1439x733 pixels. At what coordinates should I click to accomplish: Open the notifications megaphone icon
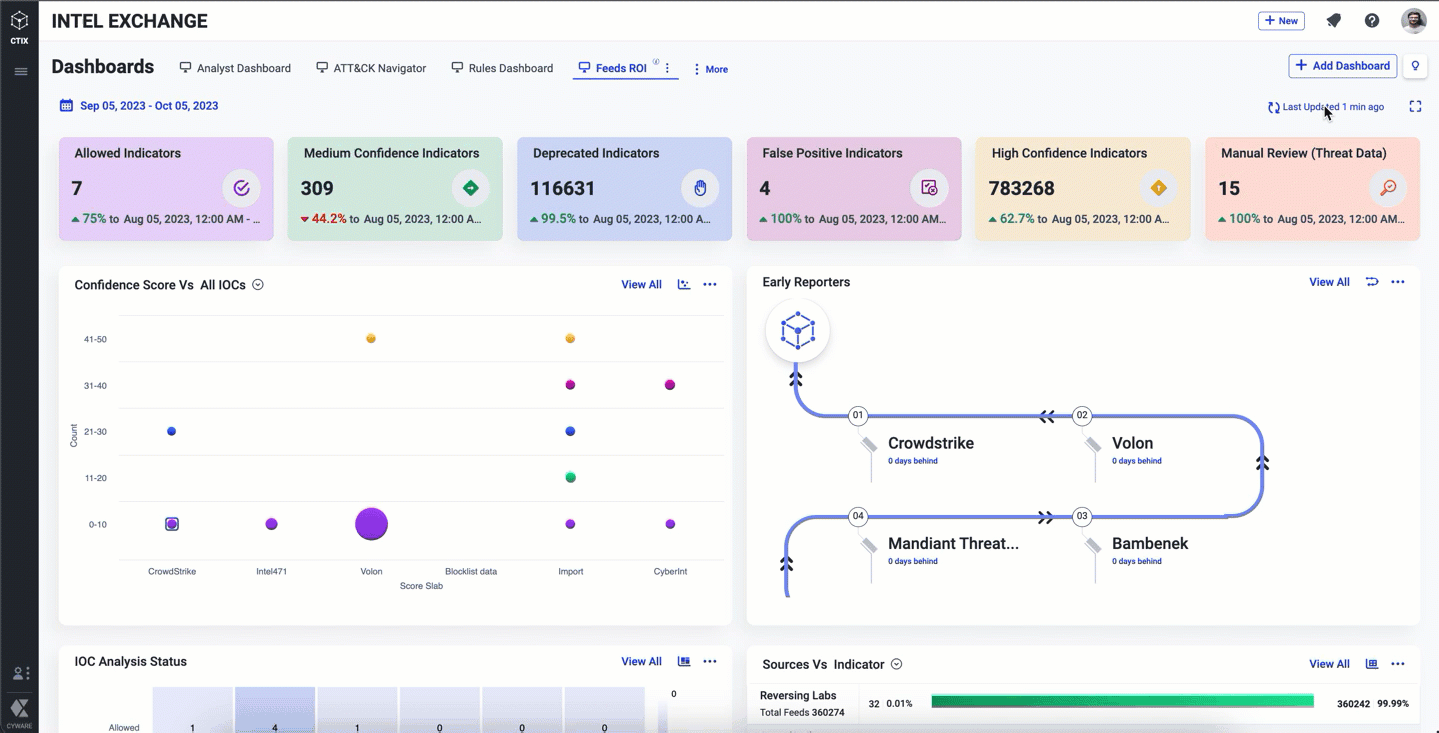(x=1333, y=21)
